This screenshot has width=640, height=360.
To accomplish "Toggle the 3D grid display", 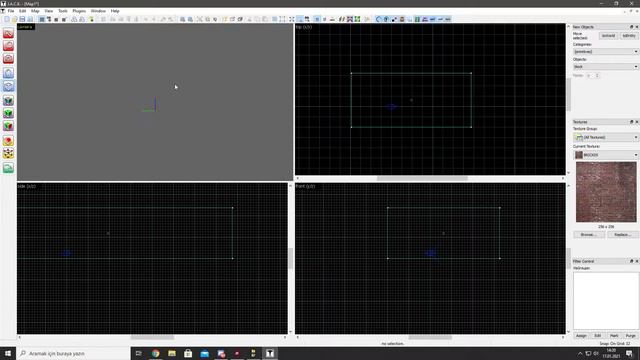I will 49,19.
